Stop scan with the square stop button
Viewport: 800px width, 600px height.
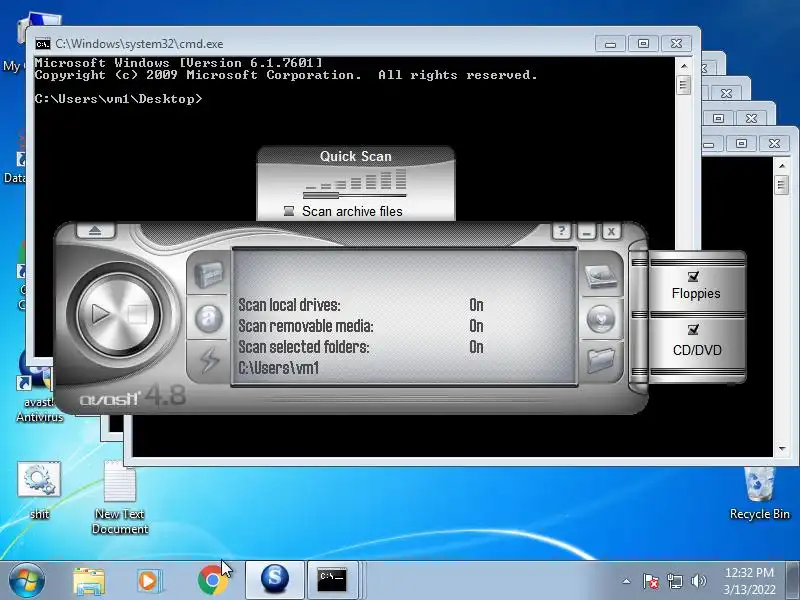[137, 314]
